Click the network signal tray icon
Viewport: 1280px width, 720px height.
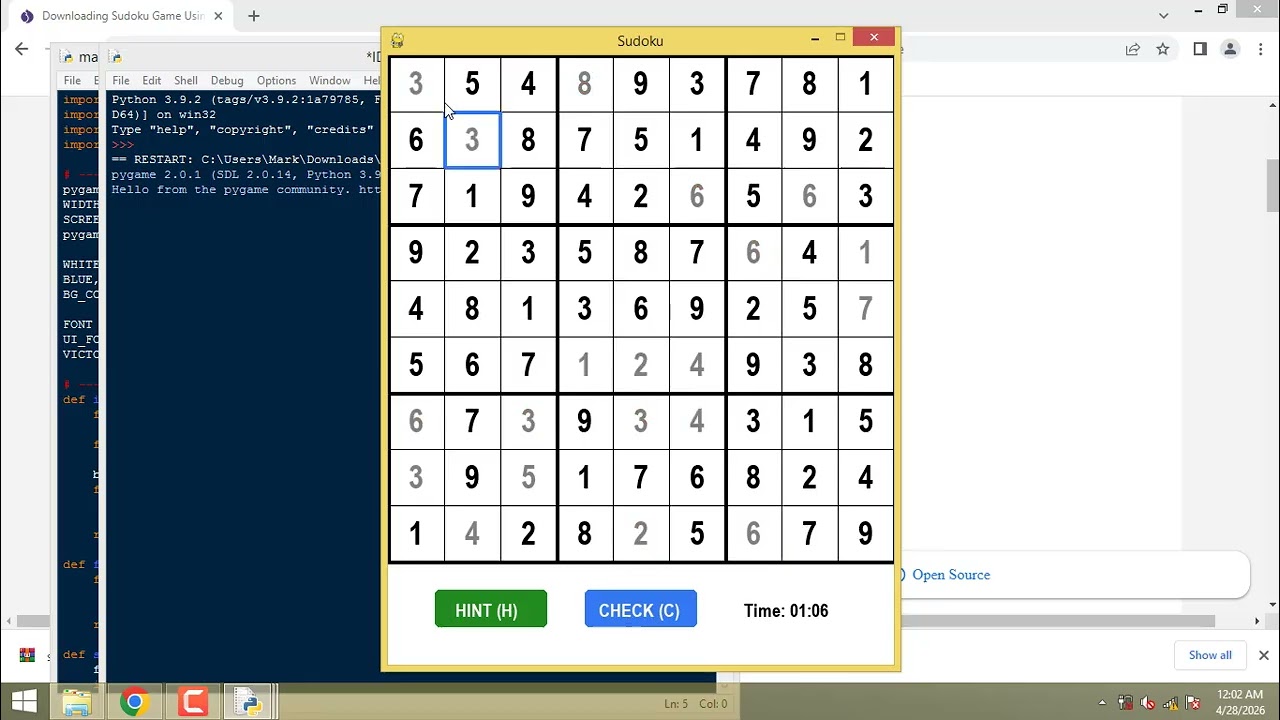[1170, 703]
